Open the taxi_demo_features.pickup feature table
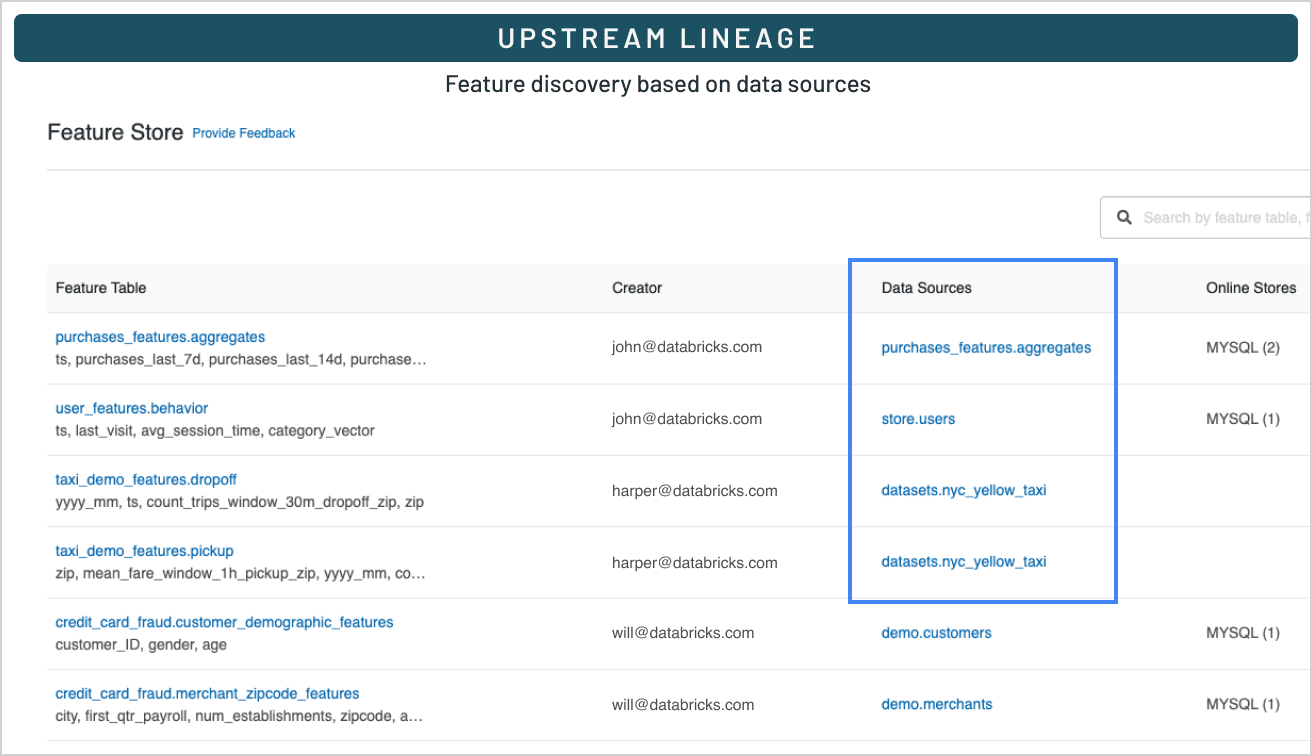The image size is (1312, 756). pos(144,551)
